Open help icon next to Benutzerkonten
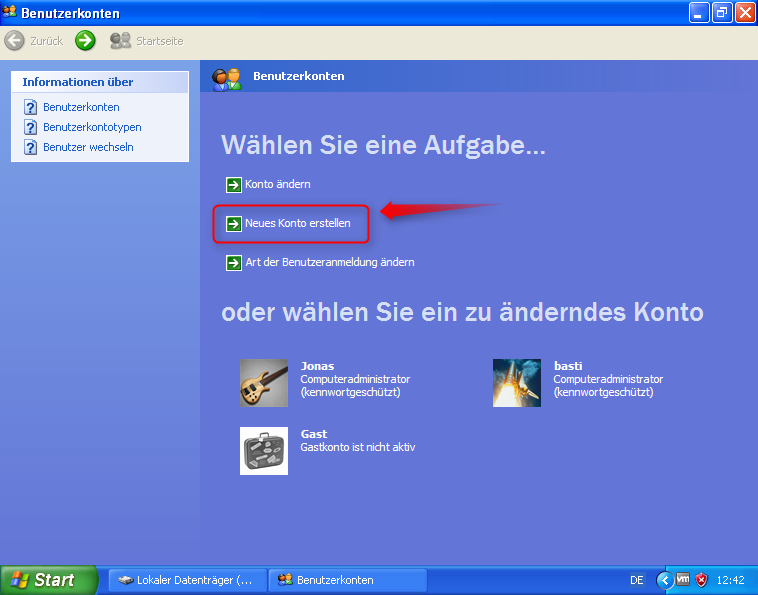758x595 pixels. tap(30, 107)
